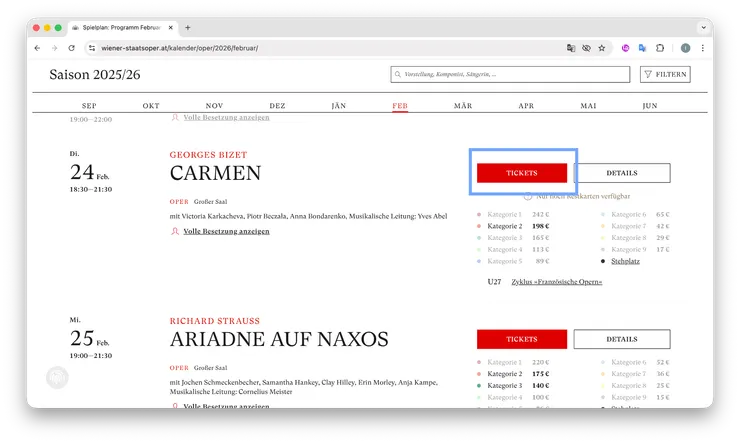
Task: Switch to the OKT month
Action: tap(151, 106)
